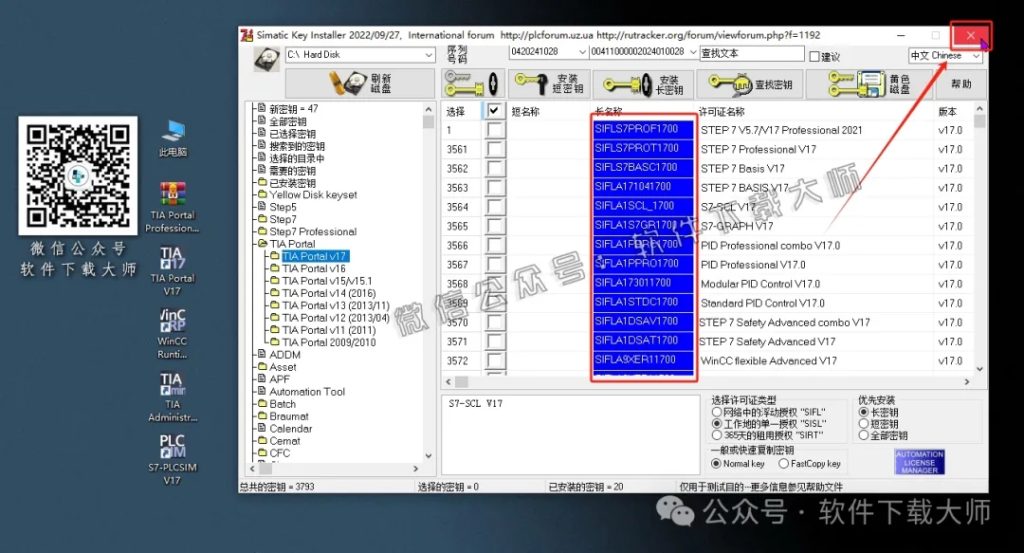Open the Automation License Manager icon

click(x=920, y=462)
